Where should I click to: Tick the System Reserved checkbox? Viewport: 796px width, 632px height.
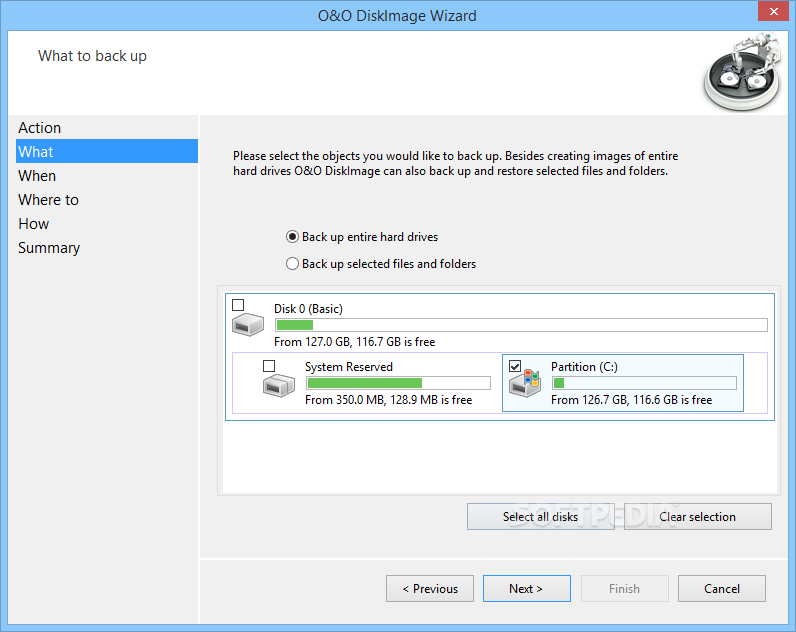pyautogui.click(x=269, y=366)
